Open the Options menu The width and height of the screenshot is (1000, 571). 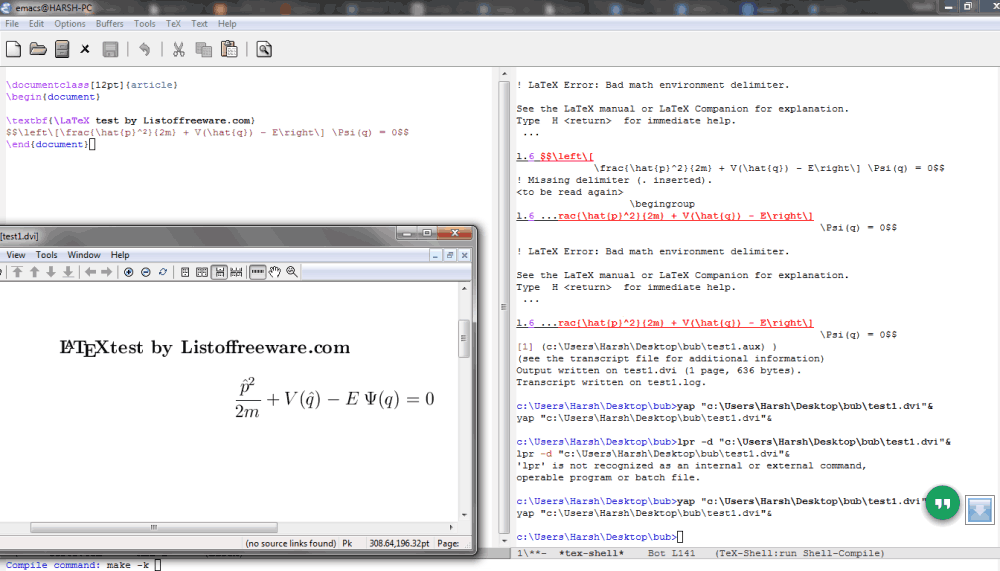click(70, 24)
